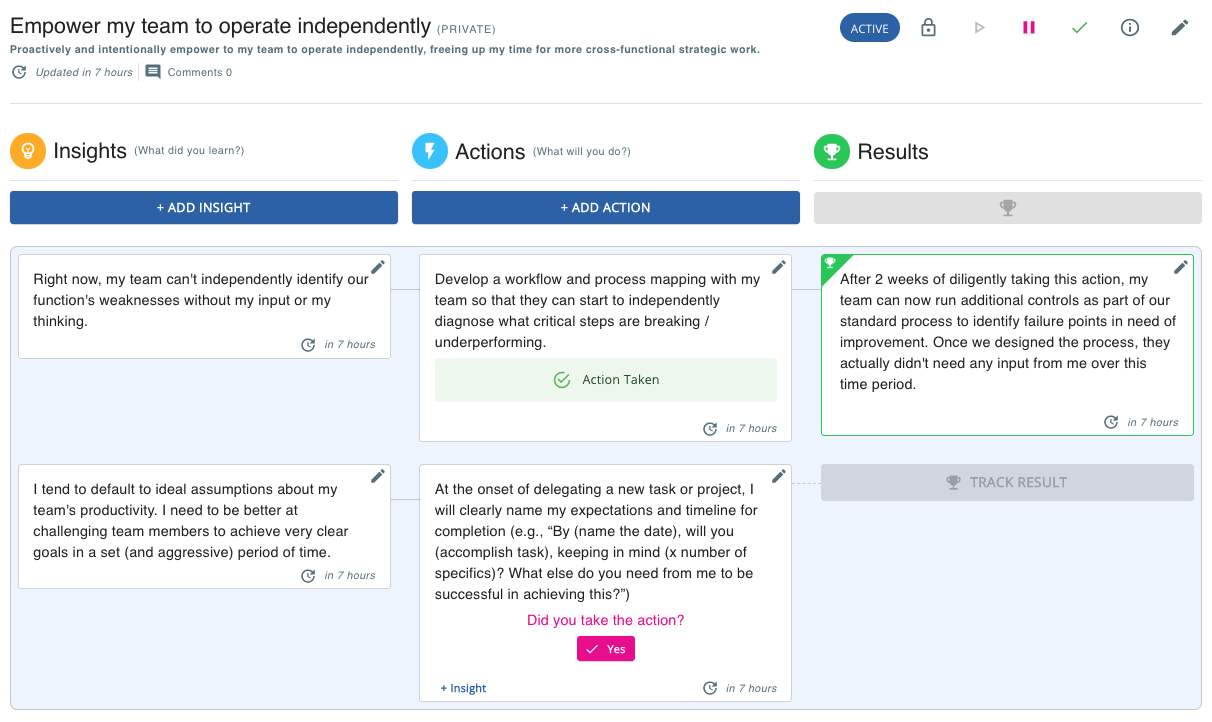Edit the workflow action card pencil icon
Viewport: 1212px width, 722px height.
(x=779, y=267)
